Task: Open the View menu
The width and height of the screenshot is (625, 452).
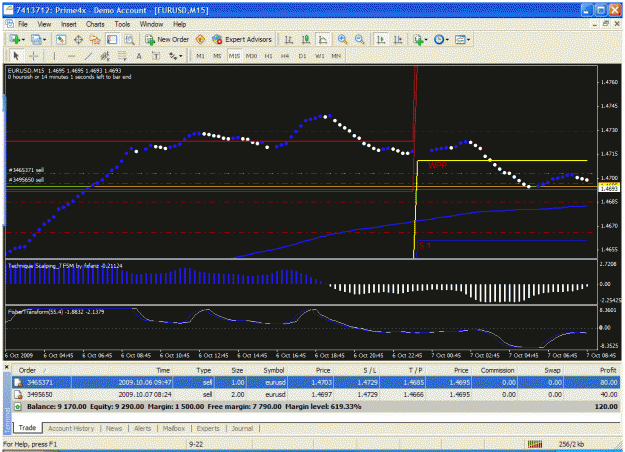Action: tap(44, 24)
